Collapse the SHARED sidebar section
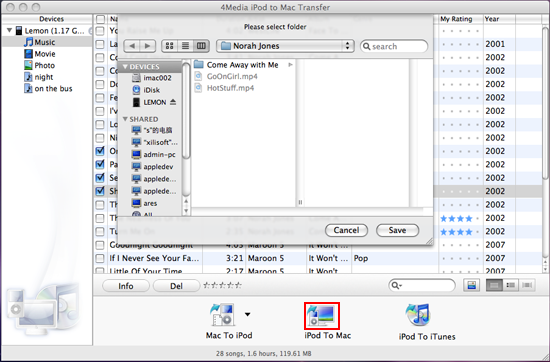 click(x=125, y=119)
